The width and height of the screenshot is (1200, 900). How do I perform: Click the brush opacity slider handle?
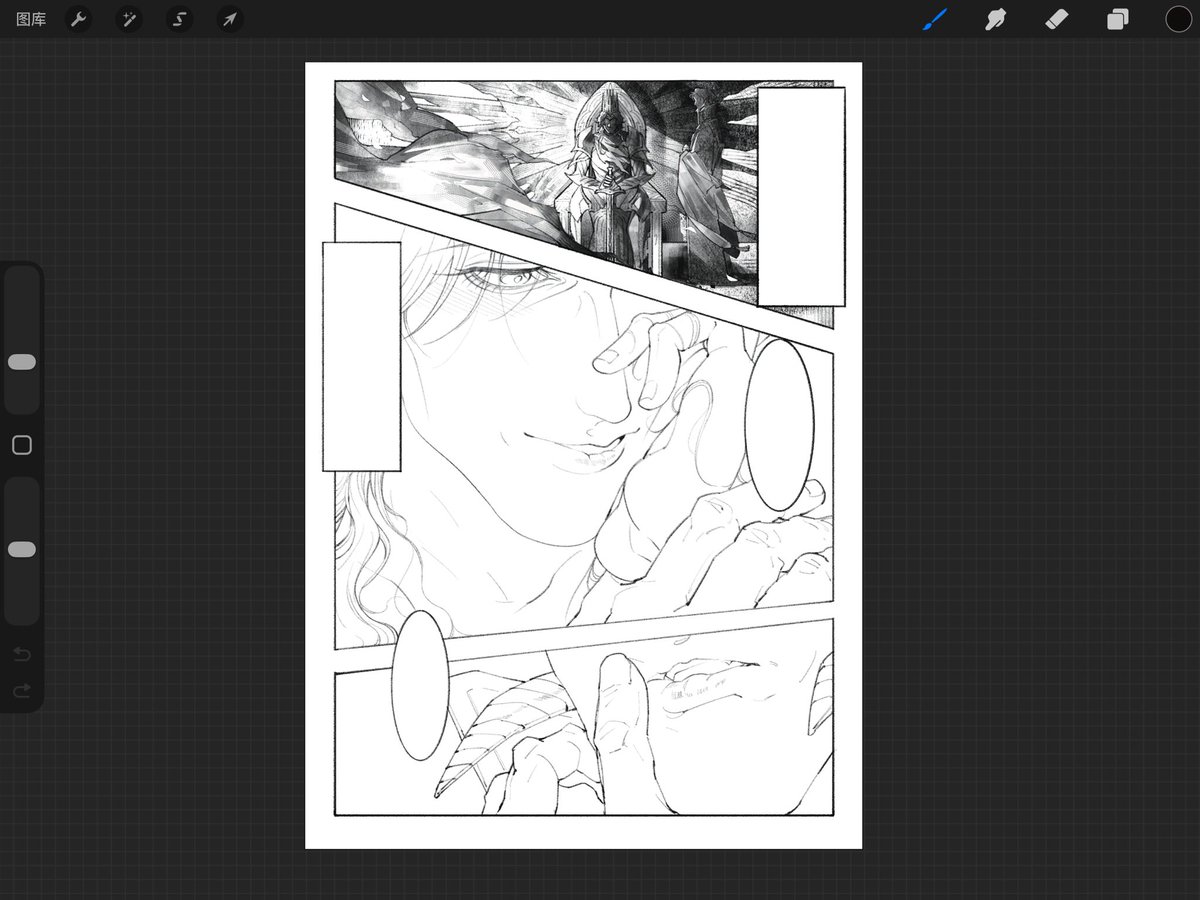pos(22,550)
